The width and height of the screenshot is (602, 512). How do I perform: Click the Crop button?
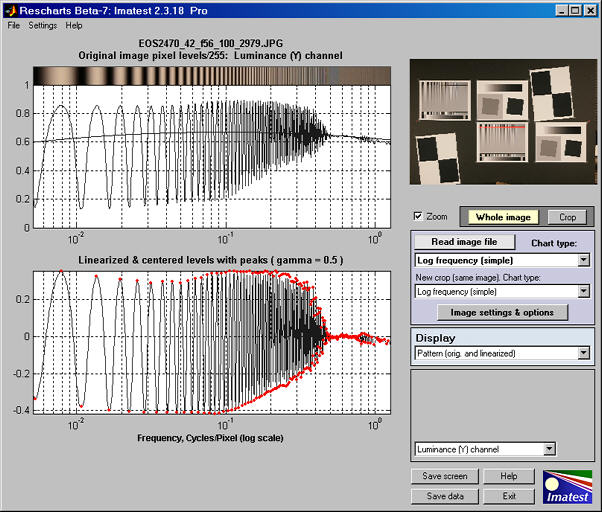(567, 217)
